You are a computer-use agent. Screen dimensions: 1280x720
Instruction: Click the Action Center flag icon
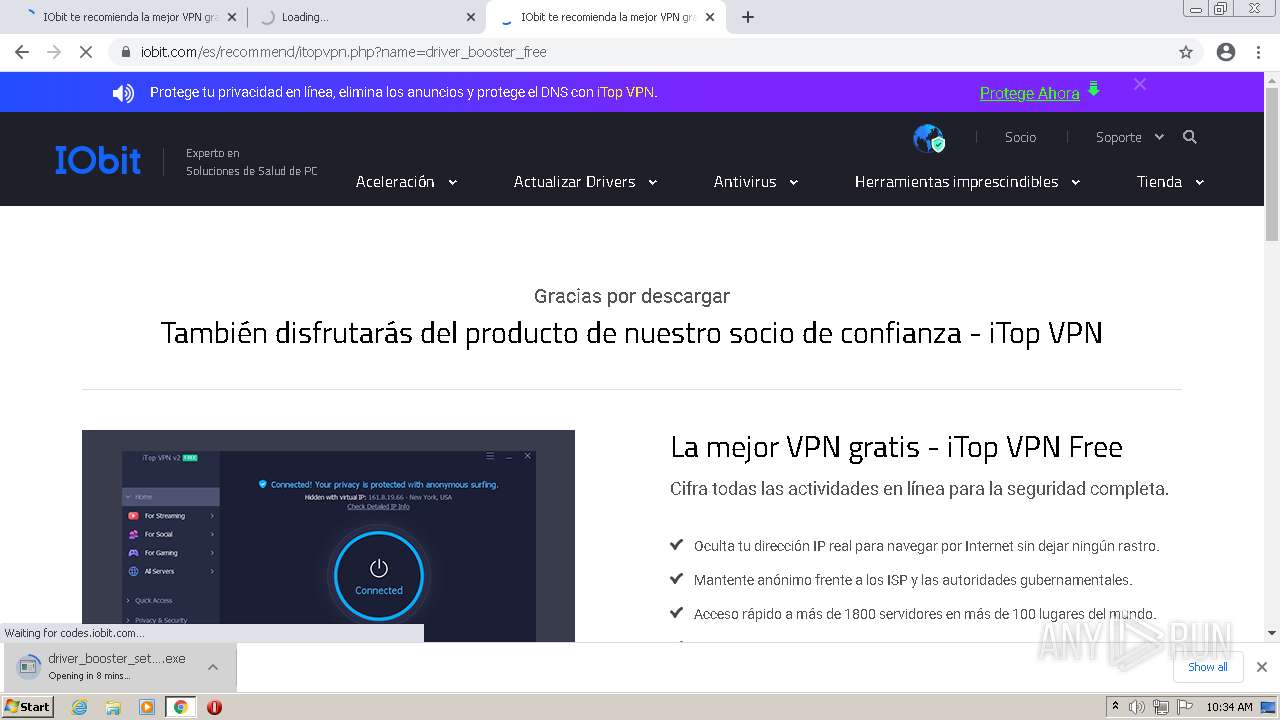pos(1183,707)
